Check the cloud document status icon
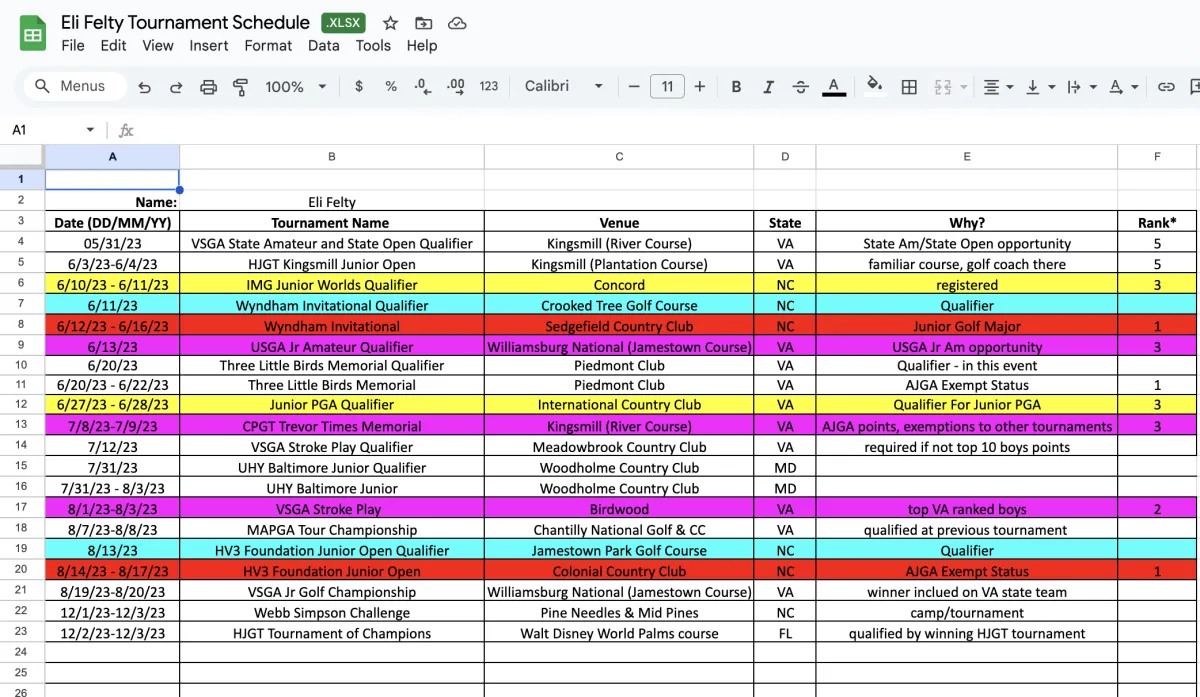The width and height of the screenshot is (1200, 697). tap(457, 23)
